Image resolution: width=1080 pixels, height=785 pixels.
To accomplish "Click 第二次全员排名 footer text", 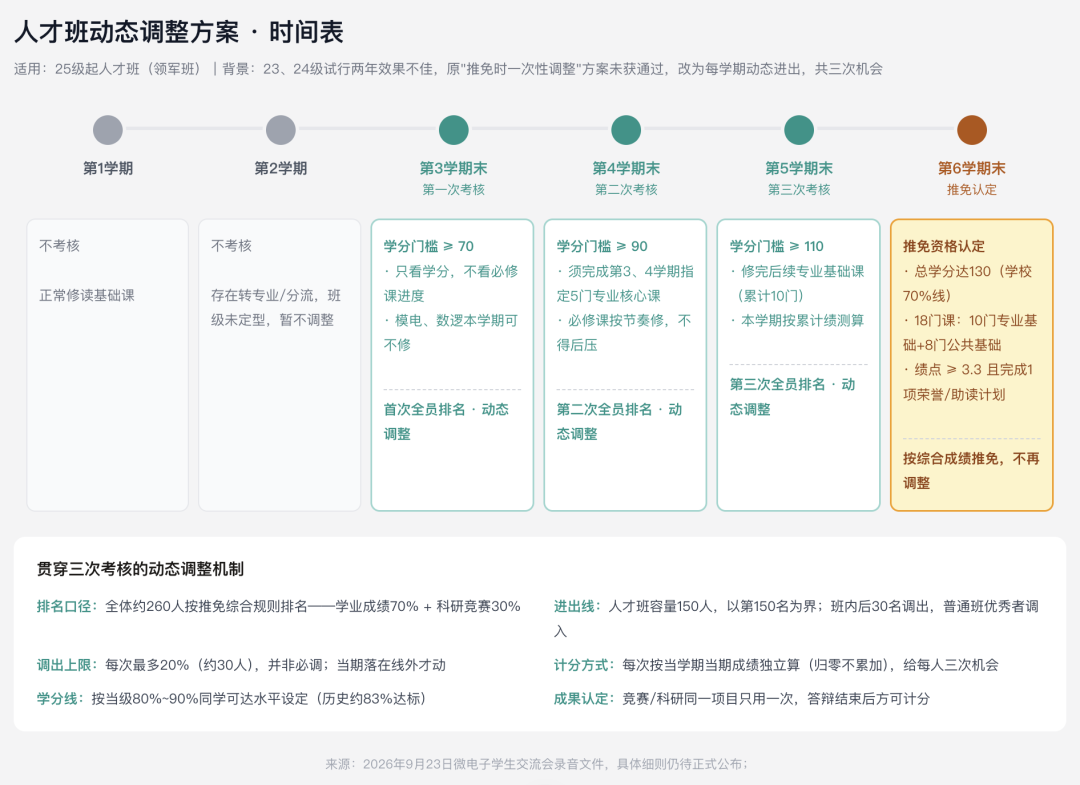I will tap(619, 421).
